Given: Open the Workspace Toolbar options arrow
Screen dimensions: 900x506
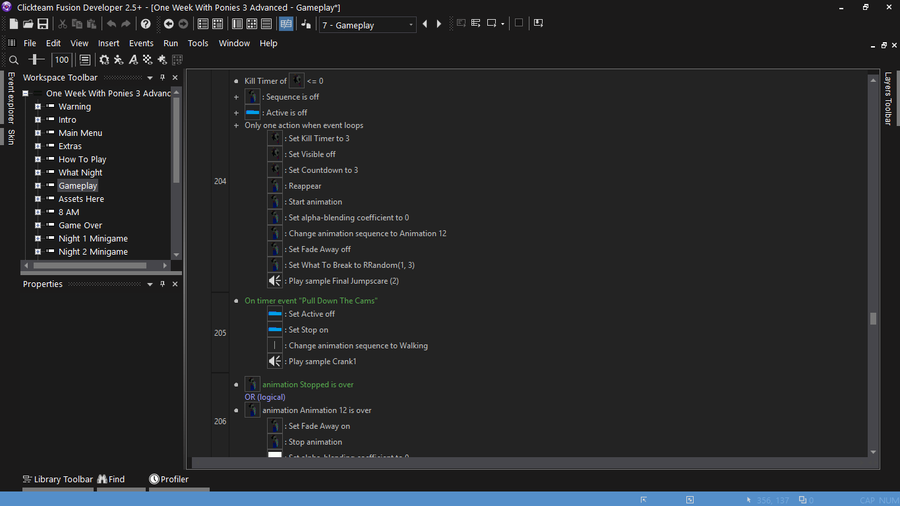Looking at the screenshot, I should click(150, 77).
